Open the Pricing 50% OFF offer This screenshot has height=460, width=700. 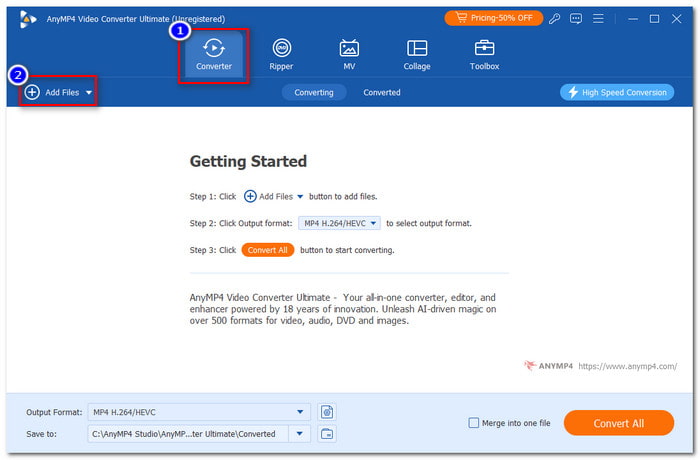(494, 18)
